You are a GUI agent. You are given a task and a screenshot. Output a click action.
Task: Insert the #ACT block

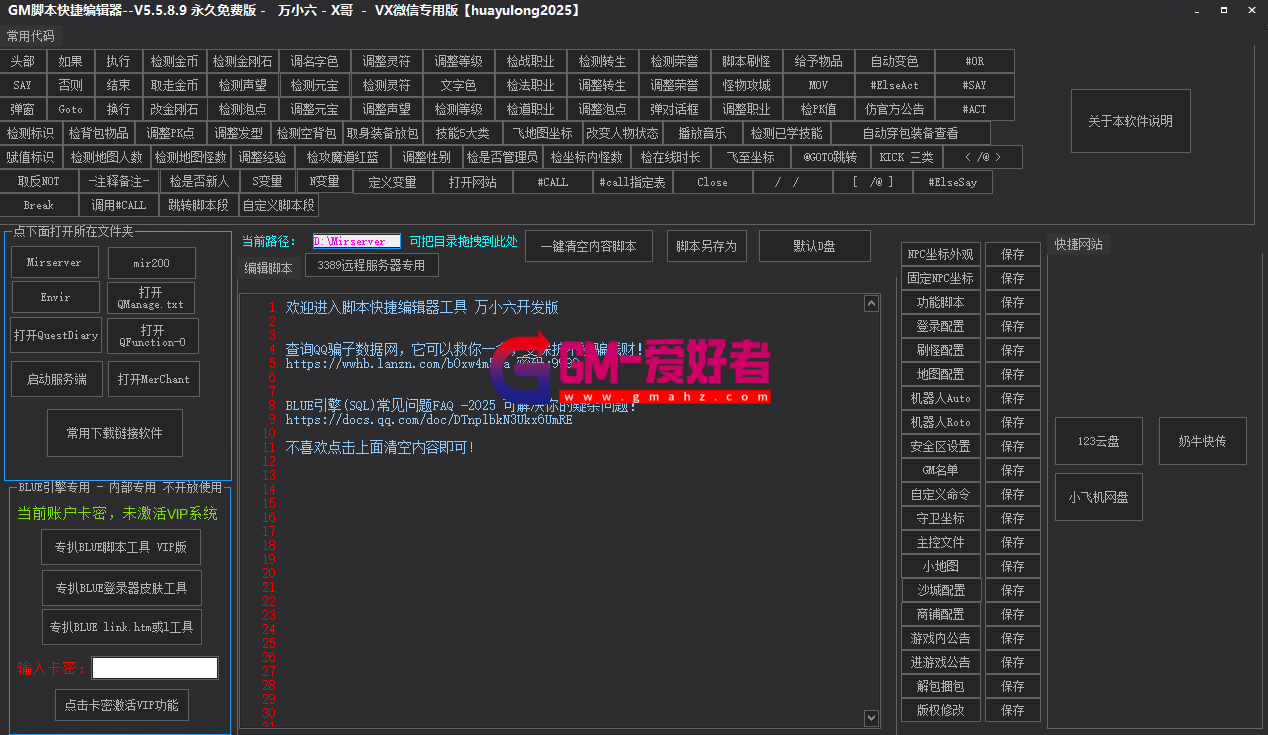974,109
